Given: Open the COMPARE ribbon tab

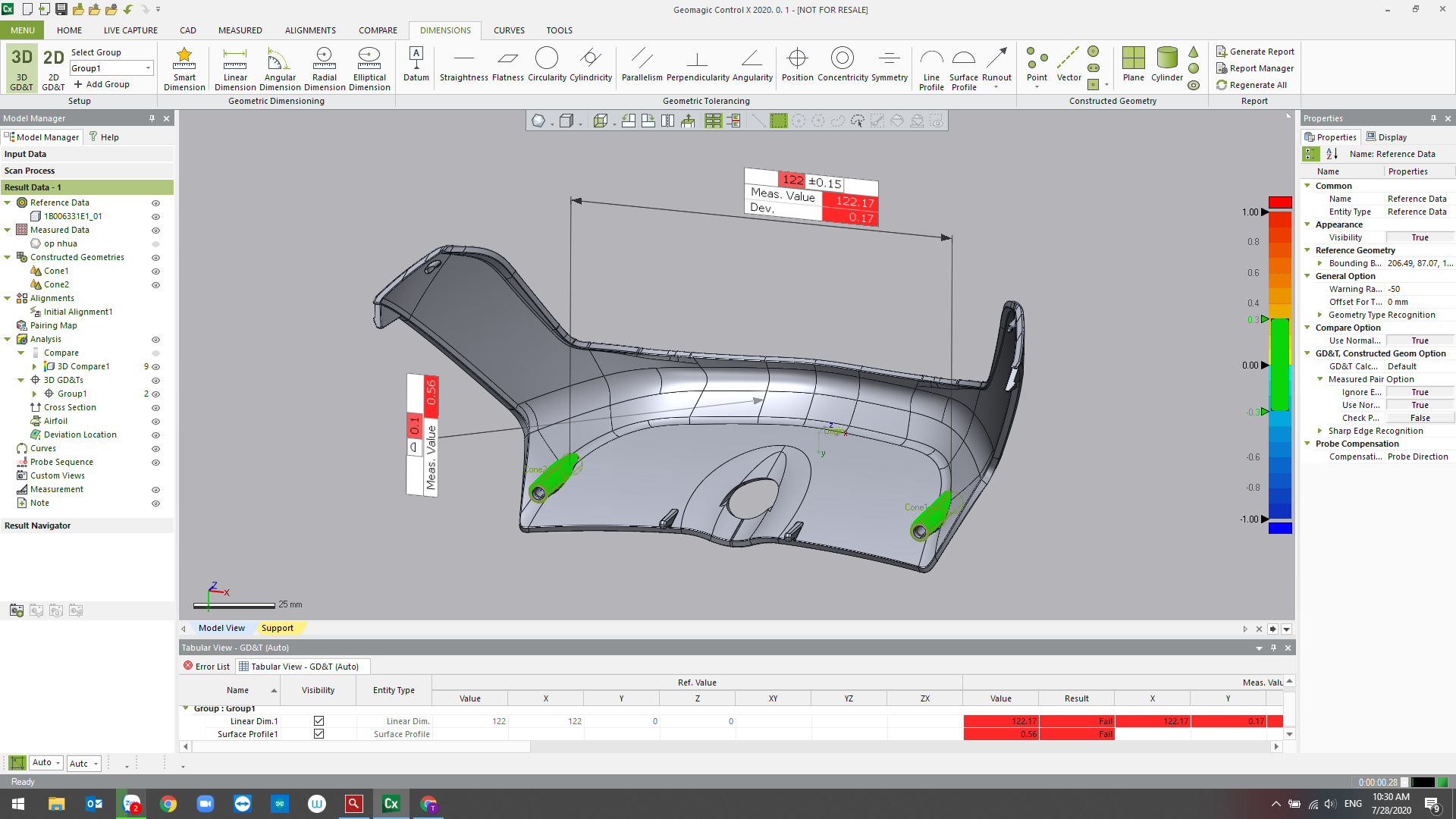Looking at the screenshot, I should (378, 30).
